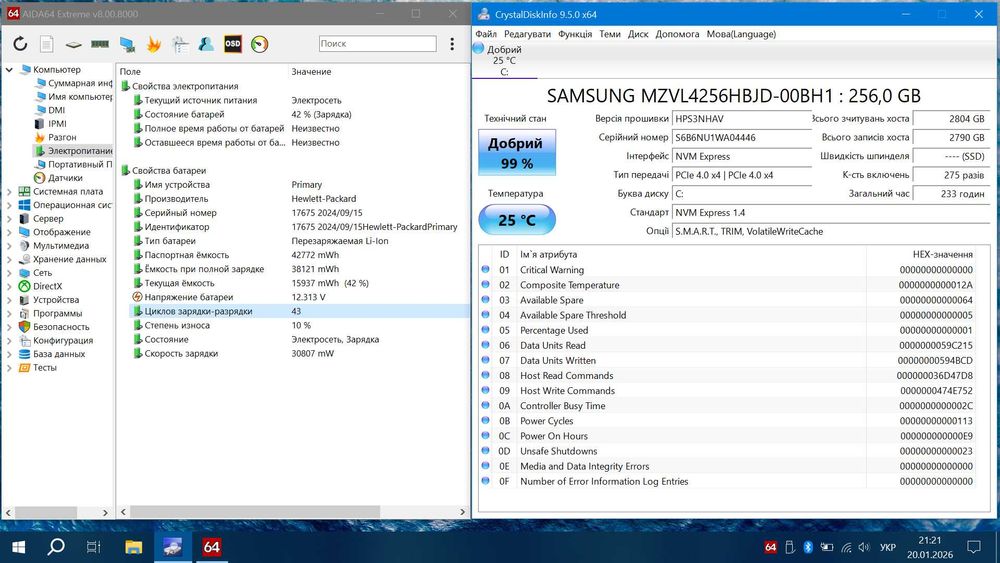Open the Мова(Language) menu
The height and width of the screenshot is (563, 1000).
click(x=741, y=34)
